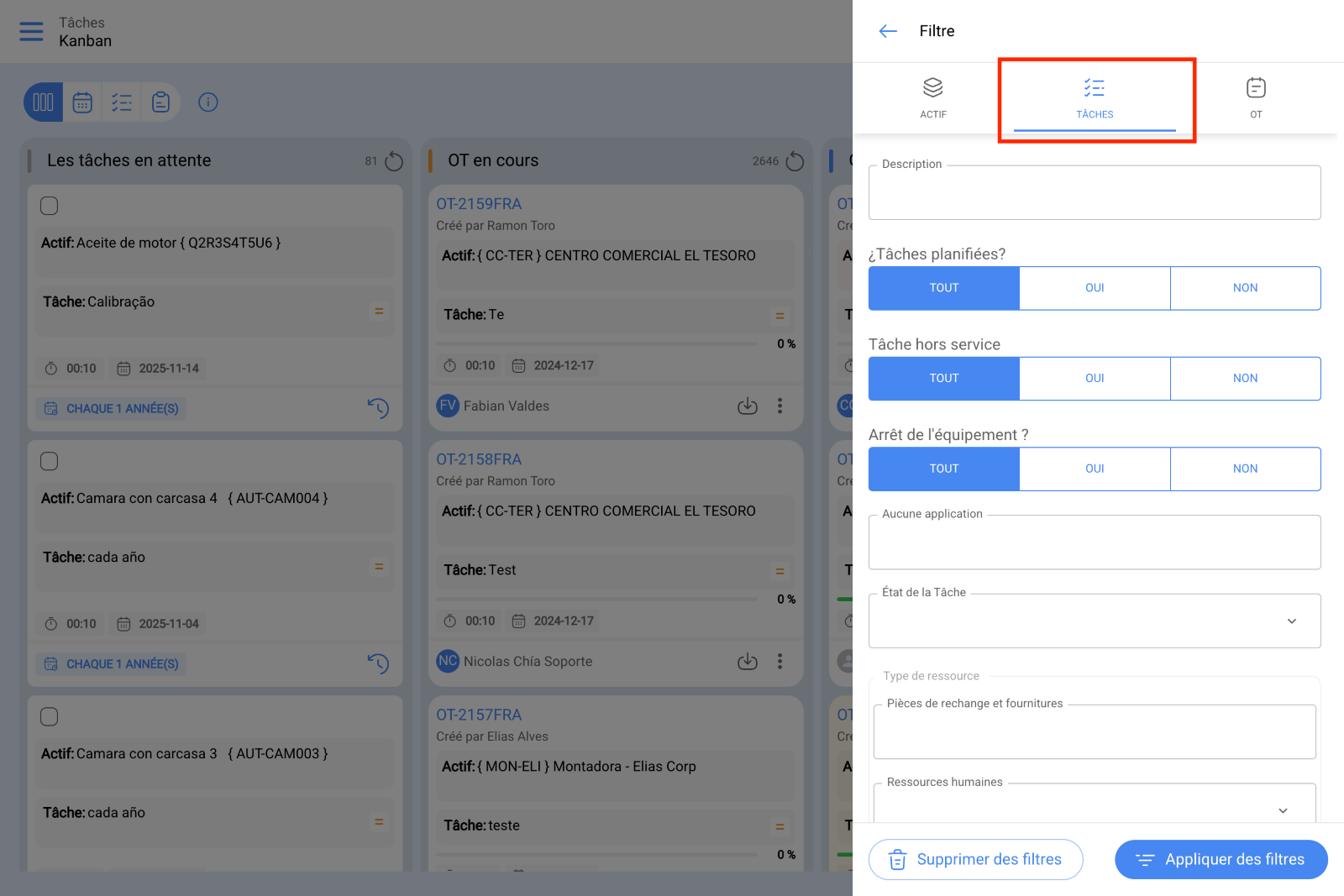
Task: Expand the Ressources humaines dropdown
Action: [1095, 804]
